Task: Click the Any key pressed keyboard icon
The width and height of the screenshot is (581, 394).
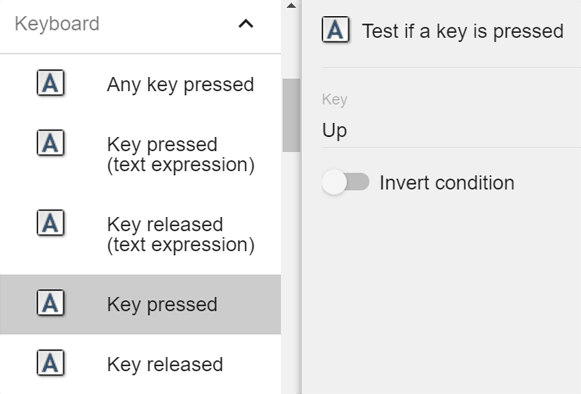Action: coord(50,83)
